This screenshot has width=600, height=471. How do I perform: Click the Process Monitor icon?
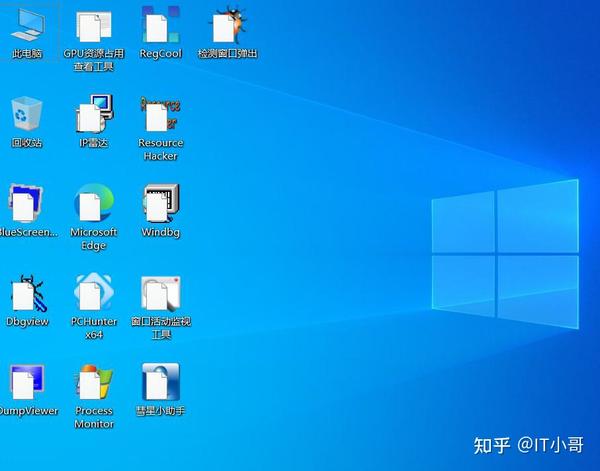94,382
